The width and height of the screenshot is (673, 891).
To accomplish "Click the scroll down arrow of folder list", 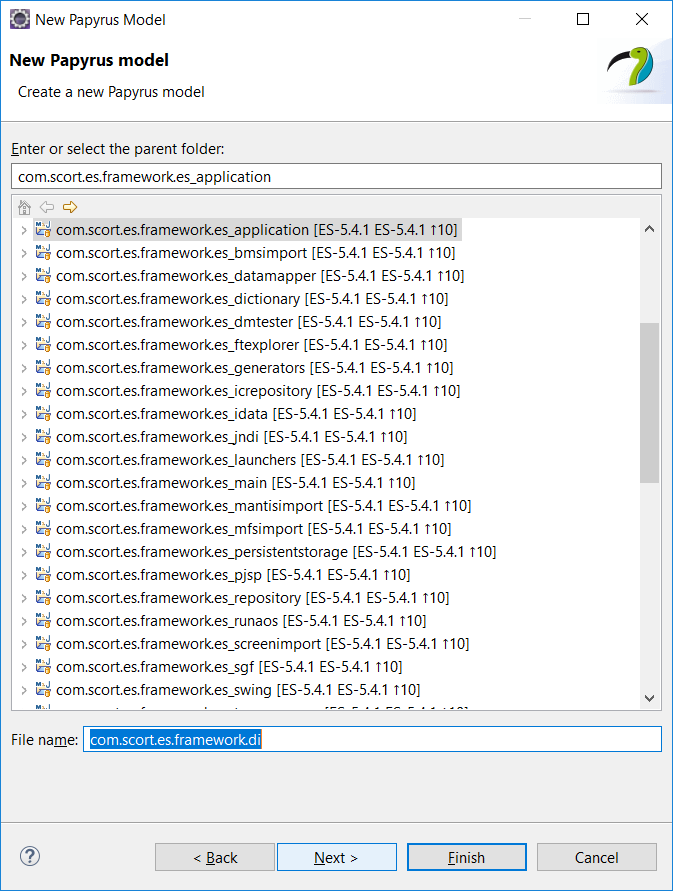I will pos(649,698).
